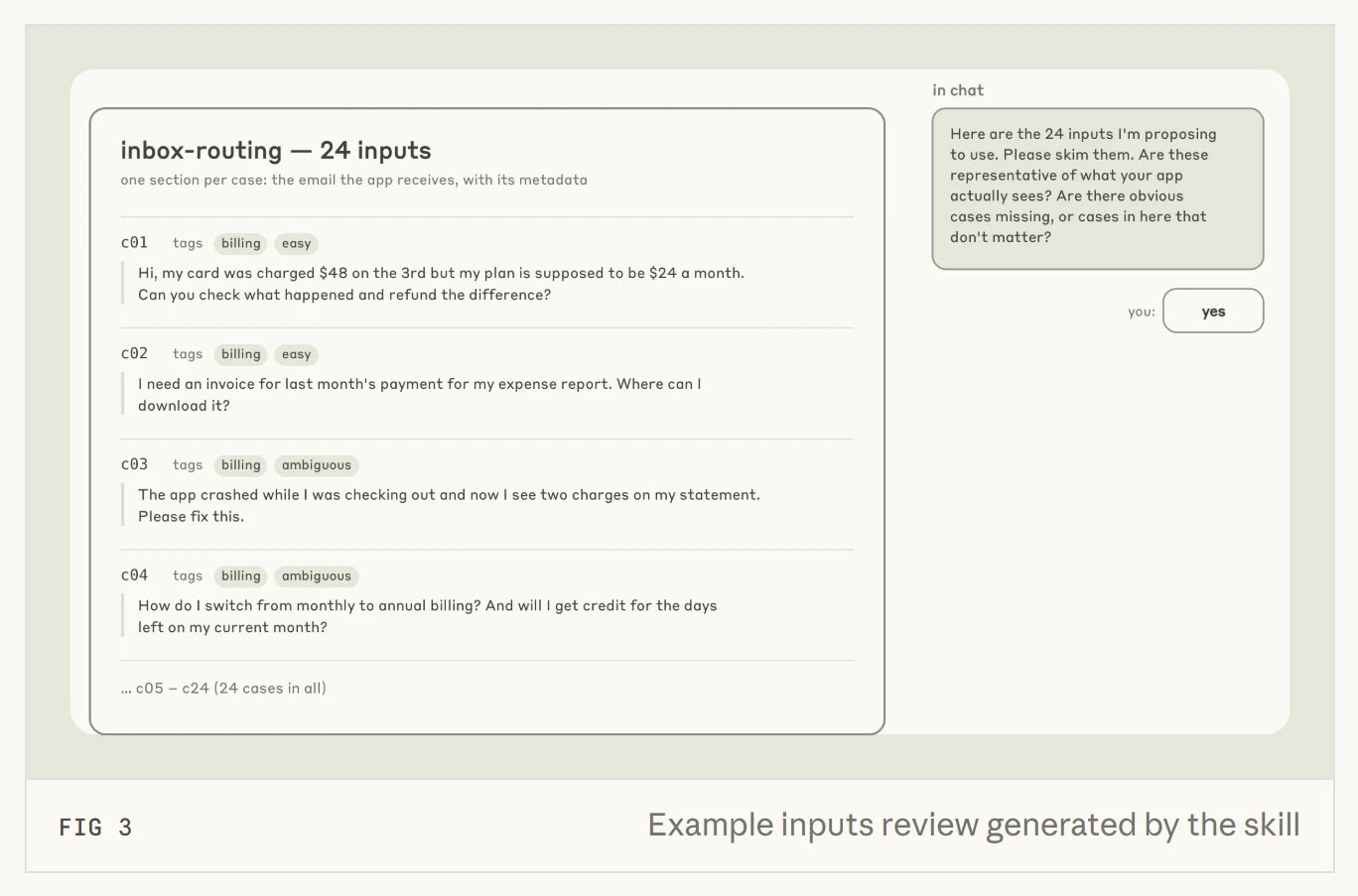Image resolution: width=1358 pixels, height=896 pixels.
Task: Click the billing tag on case c02
Action: click(x=241, y=354)
